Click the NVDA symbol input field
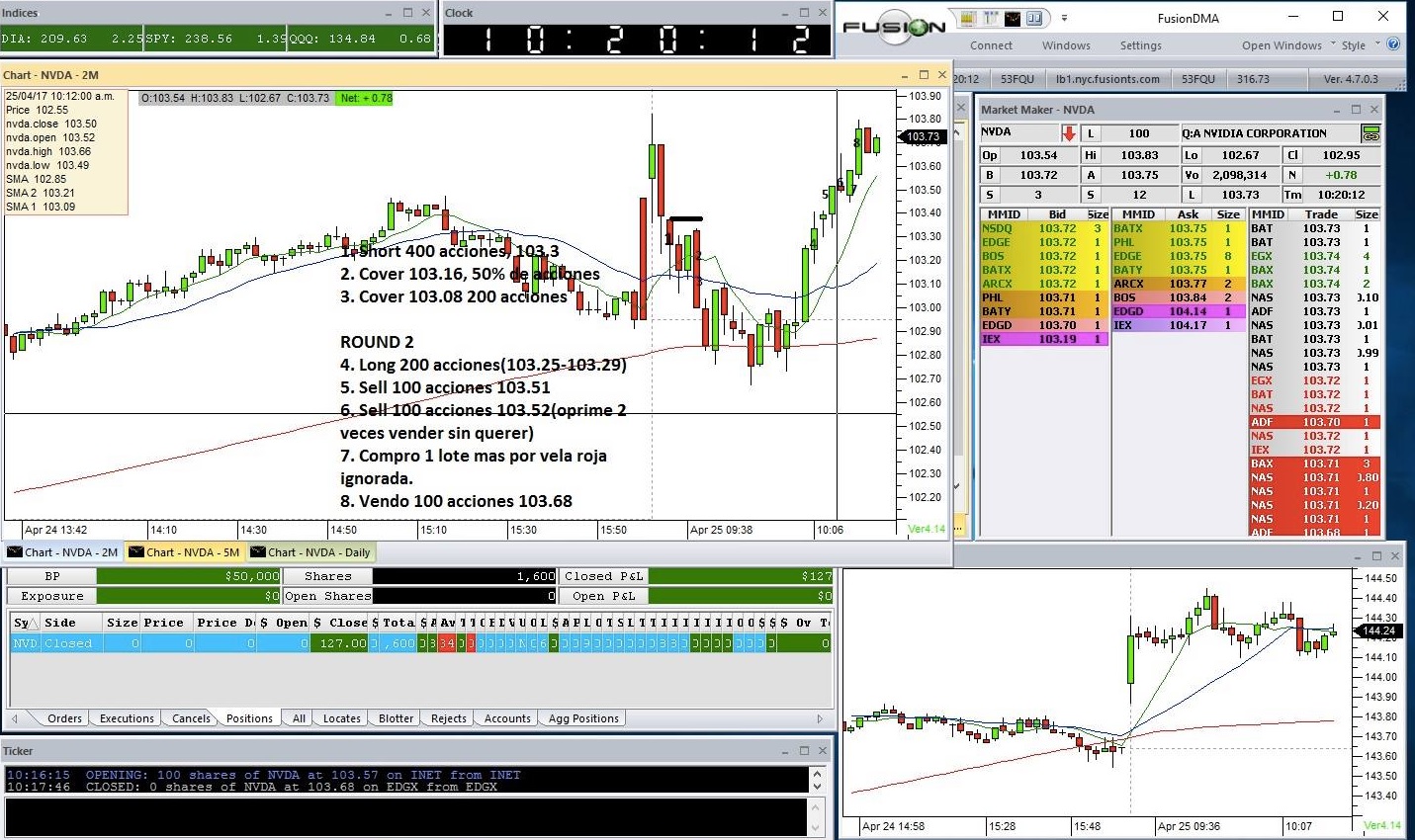The image size is (1415, 840). click(x=1018, y=133)
